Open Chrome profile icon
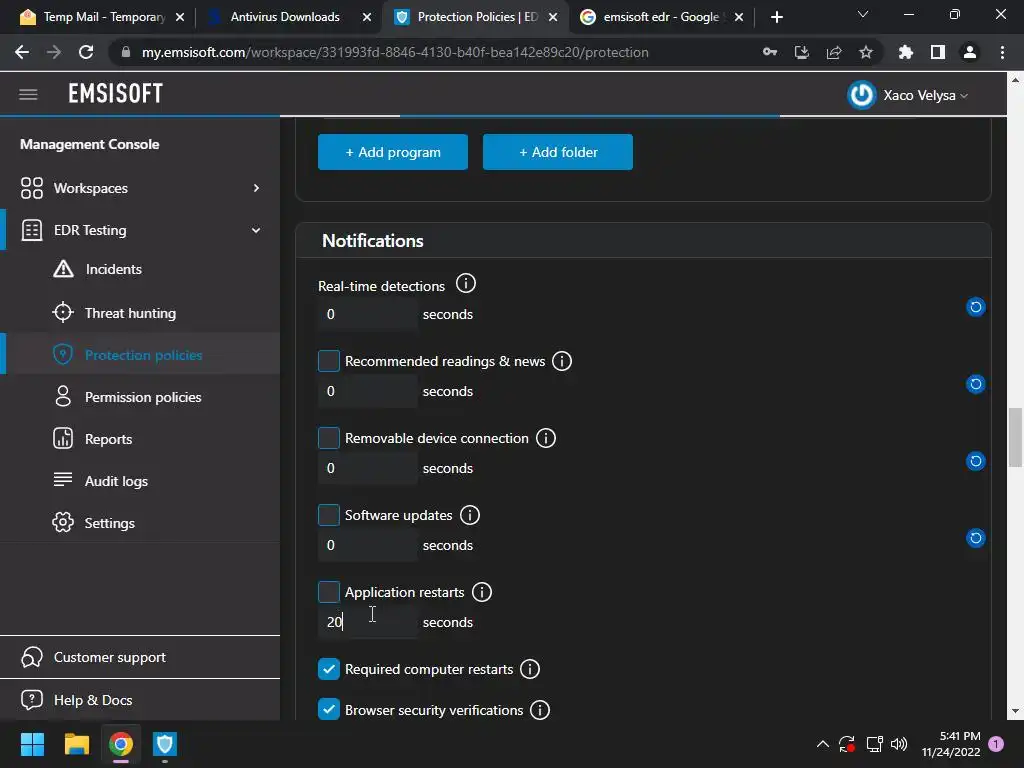This screenshot has width=1024, height=768. pos(970,52)
